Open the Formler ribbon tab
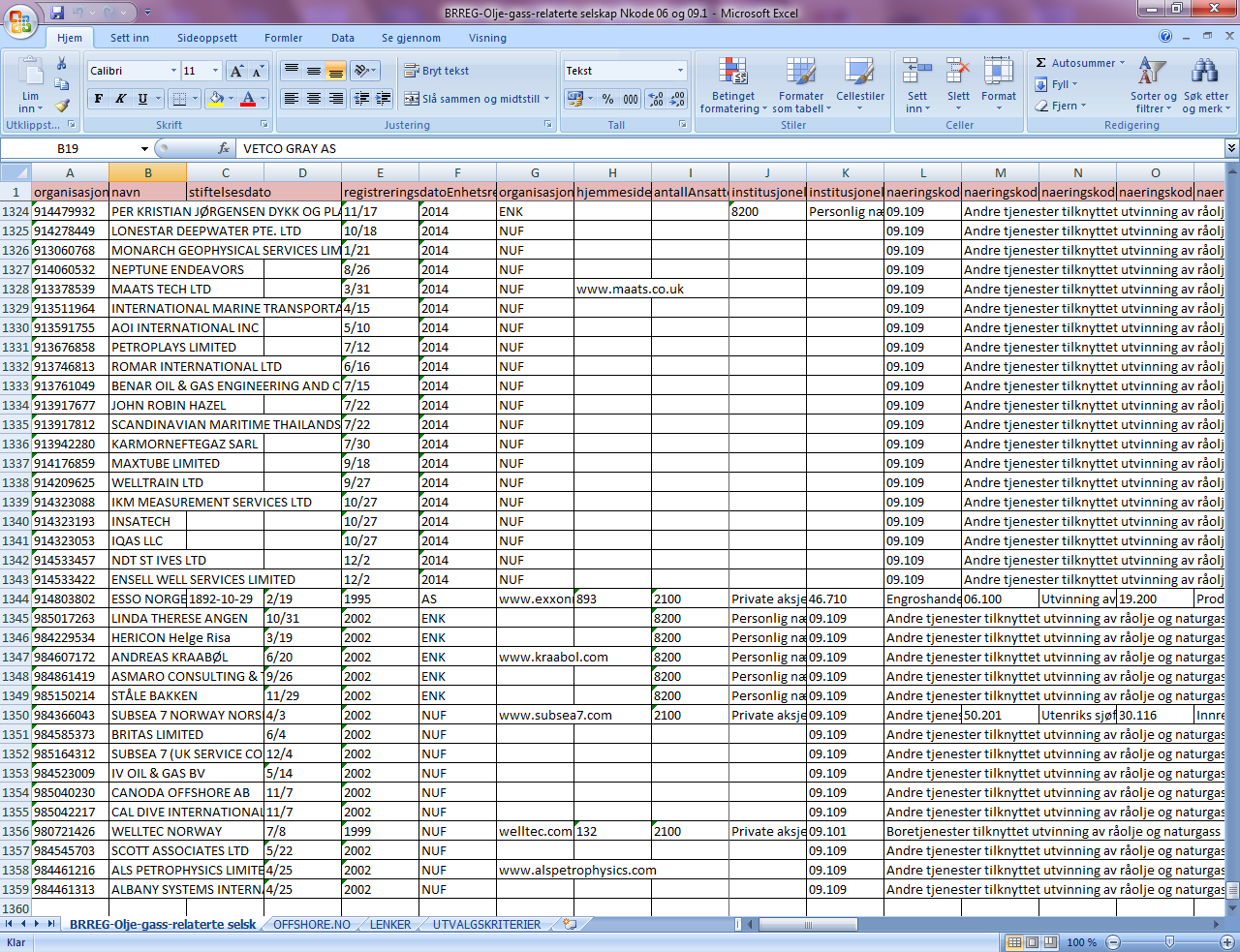 pos(283,38)
